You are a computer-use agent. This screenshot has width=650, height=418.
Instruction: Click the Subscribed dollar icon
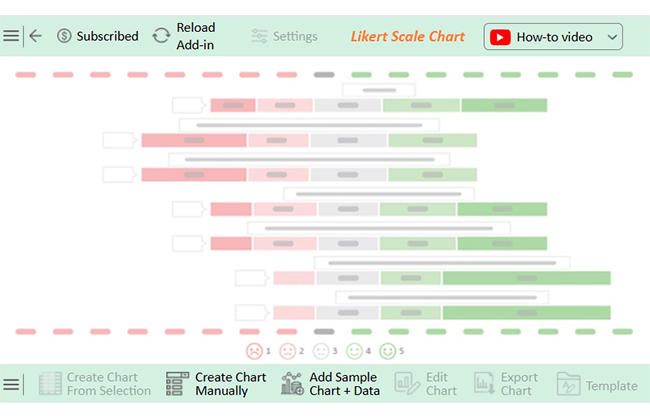(64, 36)
